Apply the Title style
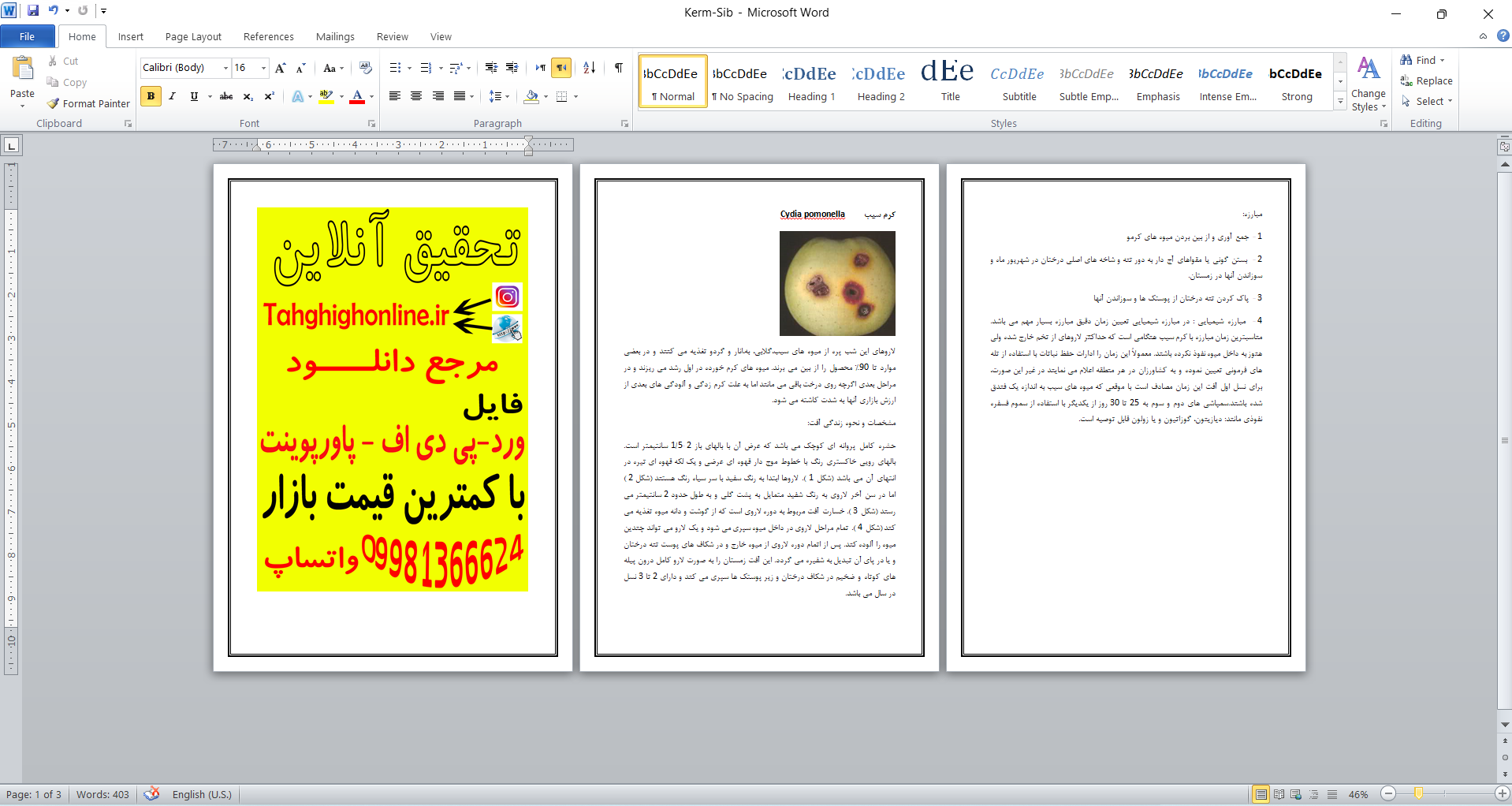Image resolution: width=1512 pixels, height=806 pixels. 950,81
